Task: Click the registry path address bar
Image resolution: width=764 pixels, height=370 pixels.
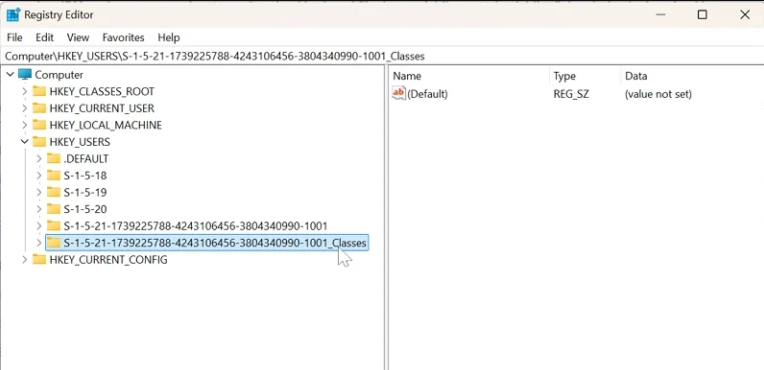Action: point(382,56)
